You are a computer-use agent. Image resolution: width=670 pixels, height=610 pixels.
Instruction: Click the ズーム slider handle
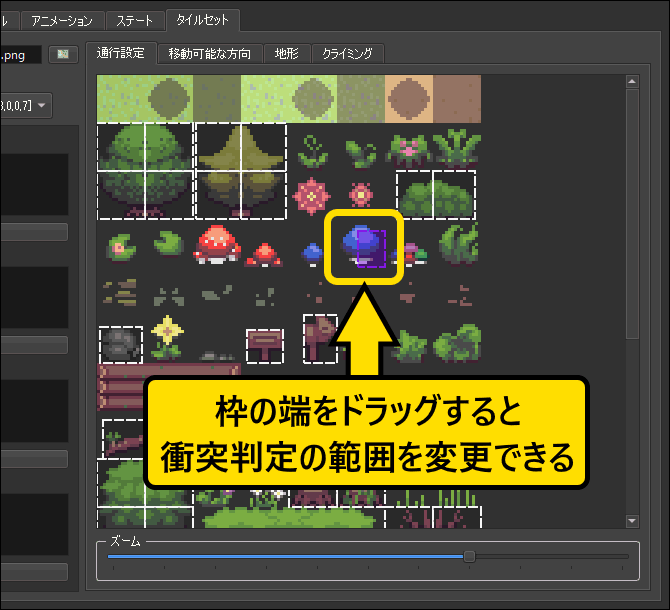pos(469,556)
